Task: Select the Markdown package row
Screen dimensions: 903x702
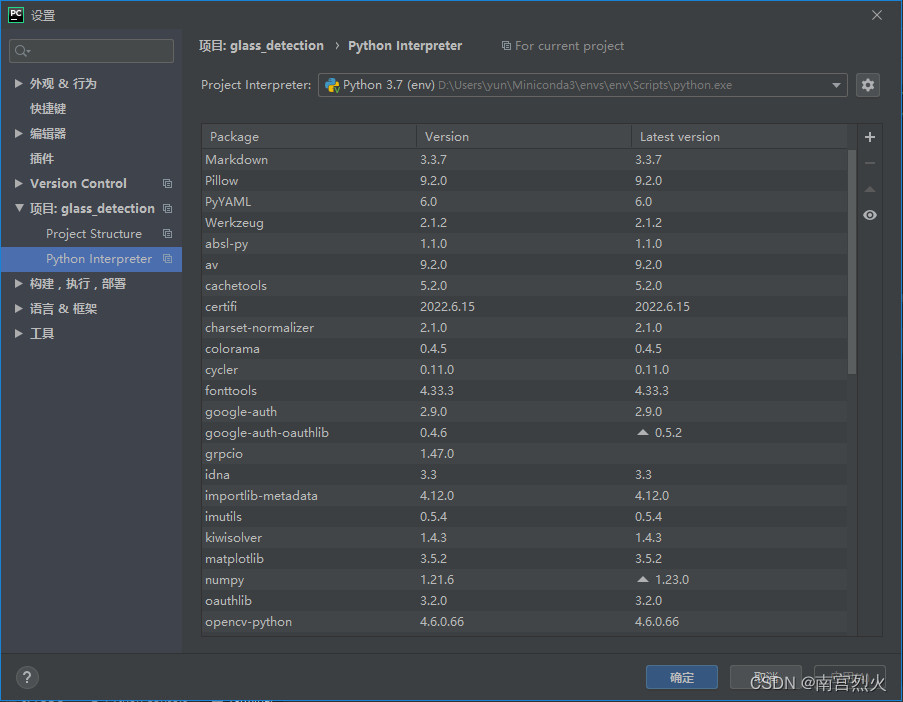Action: tap(525, 160)
